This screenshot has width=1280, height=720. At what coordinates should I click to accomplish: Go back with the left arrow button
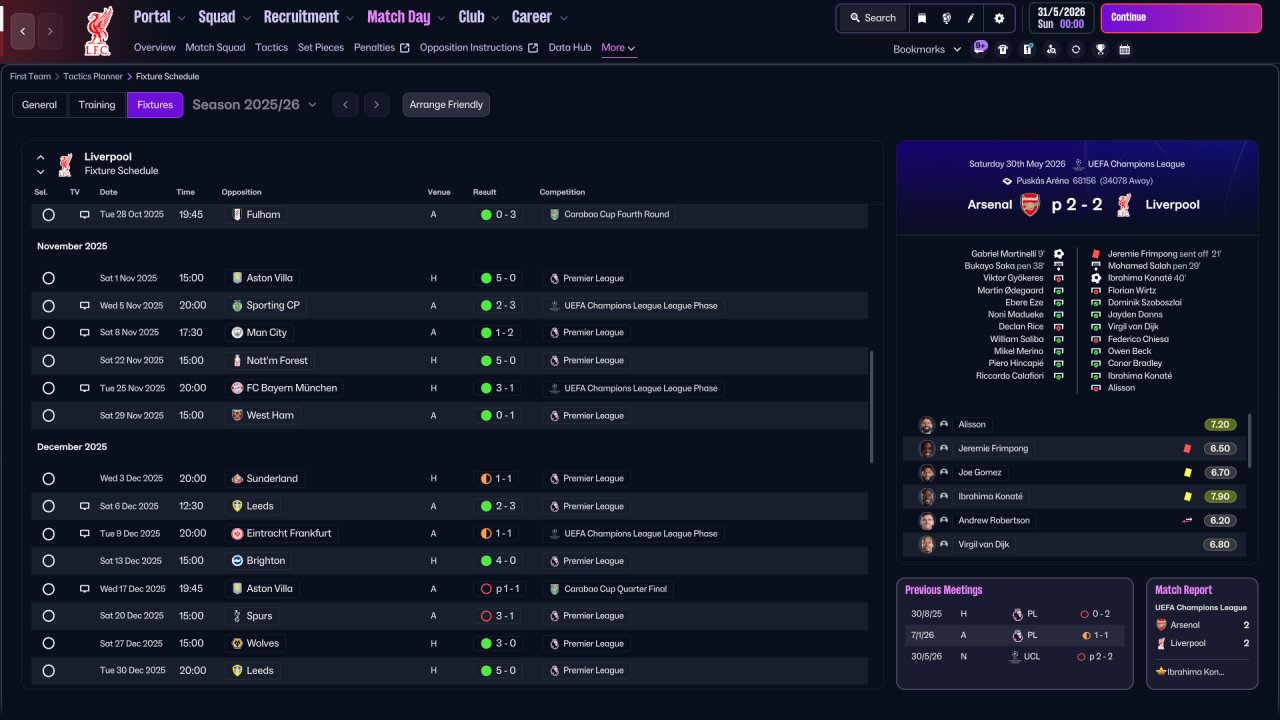23,31
